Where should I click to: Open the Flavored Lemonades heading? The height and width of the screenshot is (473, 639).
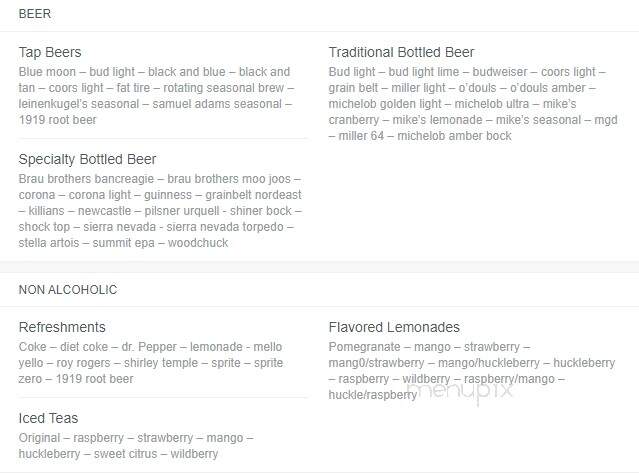point(394,327)
